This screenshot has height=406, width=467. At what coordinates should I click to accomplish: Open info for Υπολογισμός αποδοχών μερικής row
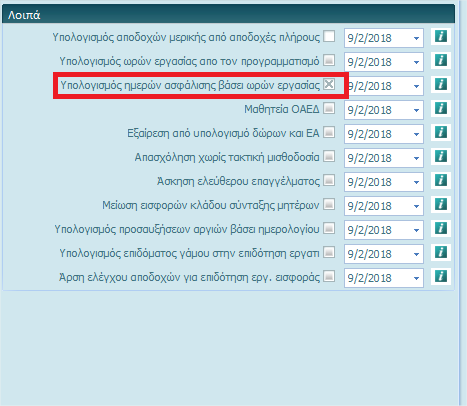click(441, 36)
